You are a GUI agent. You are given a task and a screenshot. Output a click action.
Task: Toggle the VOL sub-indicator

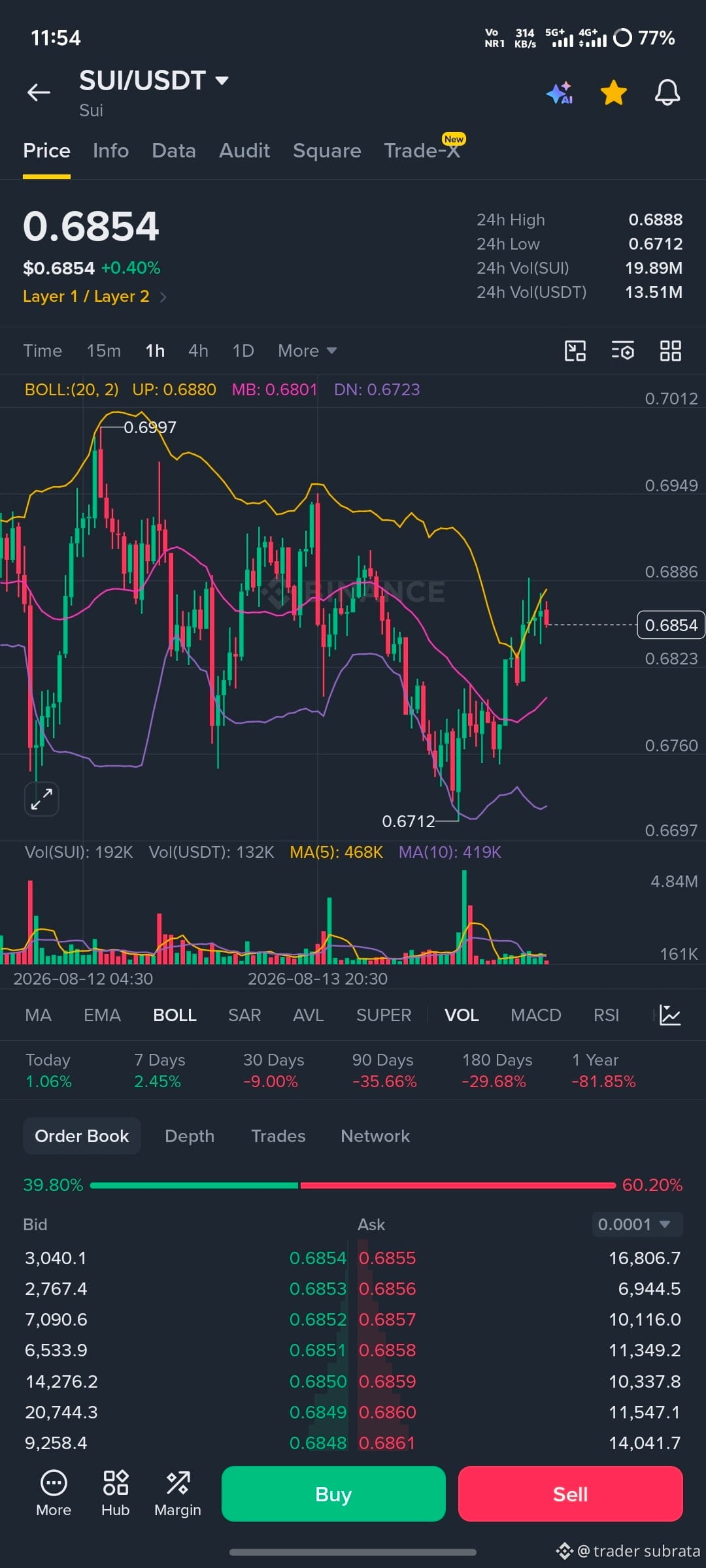point(462,1015)
